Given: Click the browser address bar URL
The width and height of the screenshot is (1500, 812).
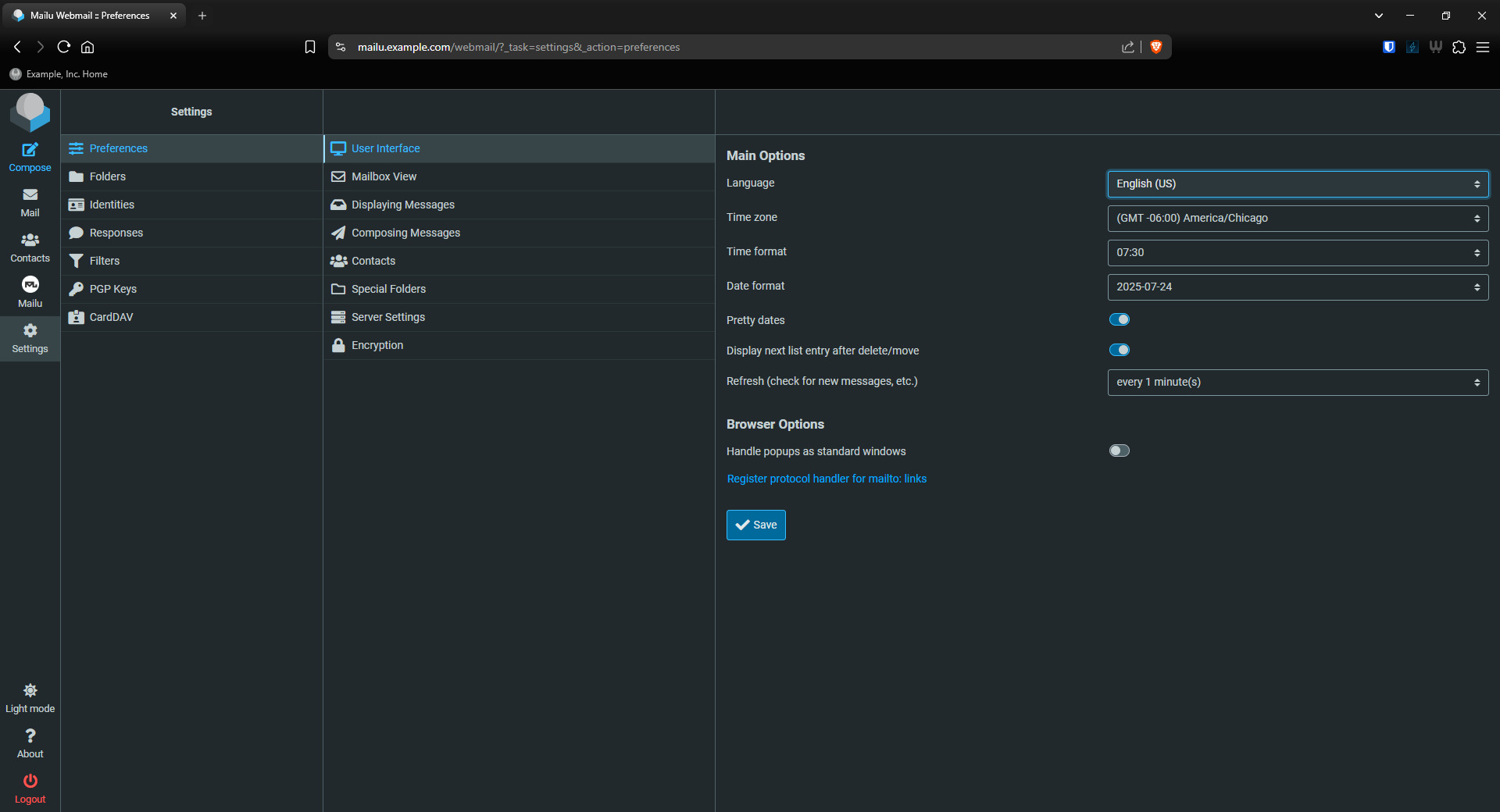Looking at the screenshot, I should point(519,47).
